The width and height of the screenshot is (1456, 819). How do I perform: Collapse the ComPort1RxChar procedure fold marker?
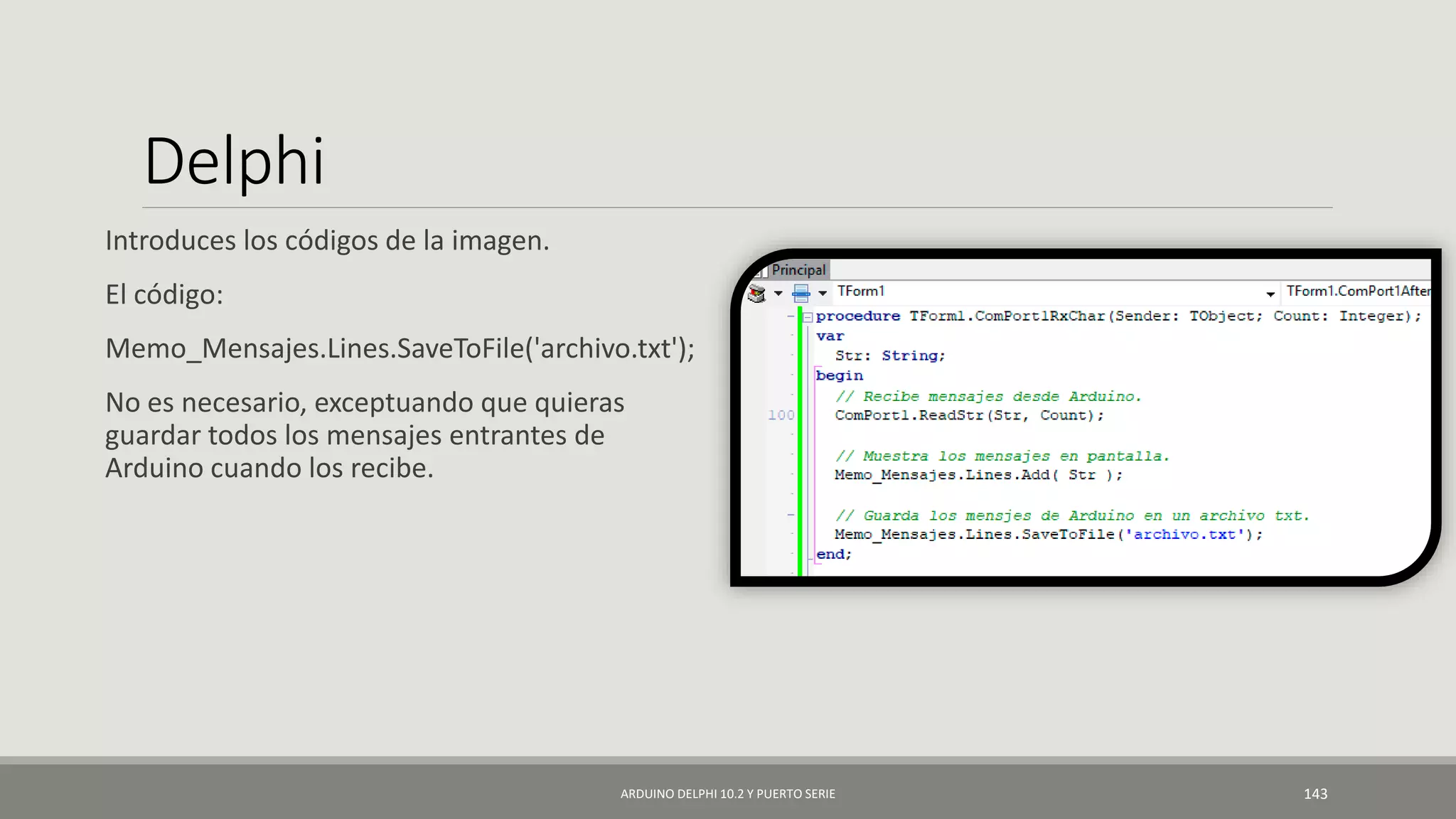click(808, 317)
